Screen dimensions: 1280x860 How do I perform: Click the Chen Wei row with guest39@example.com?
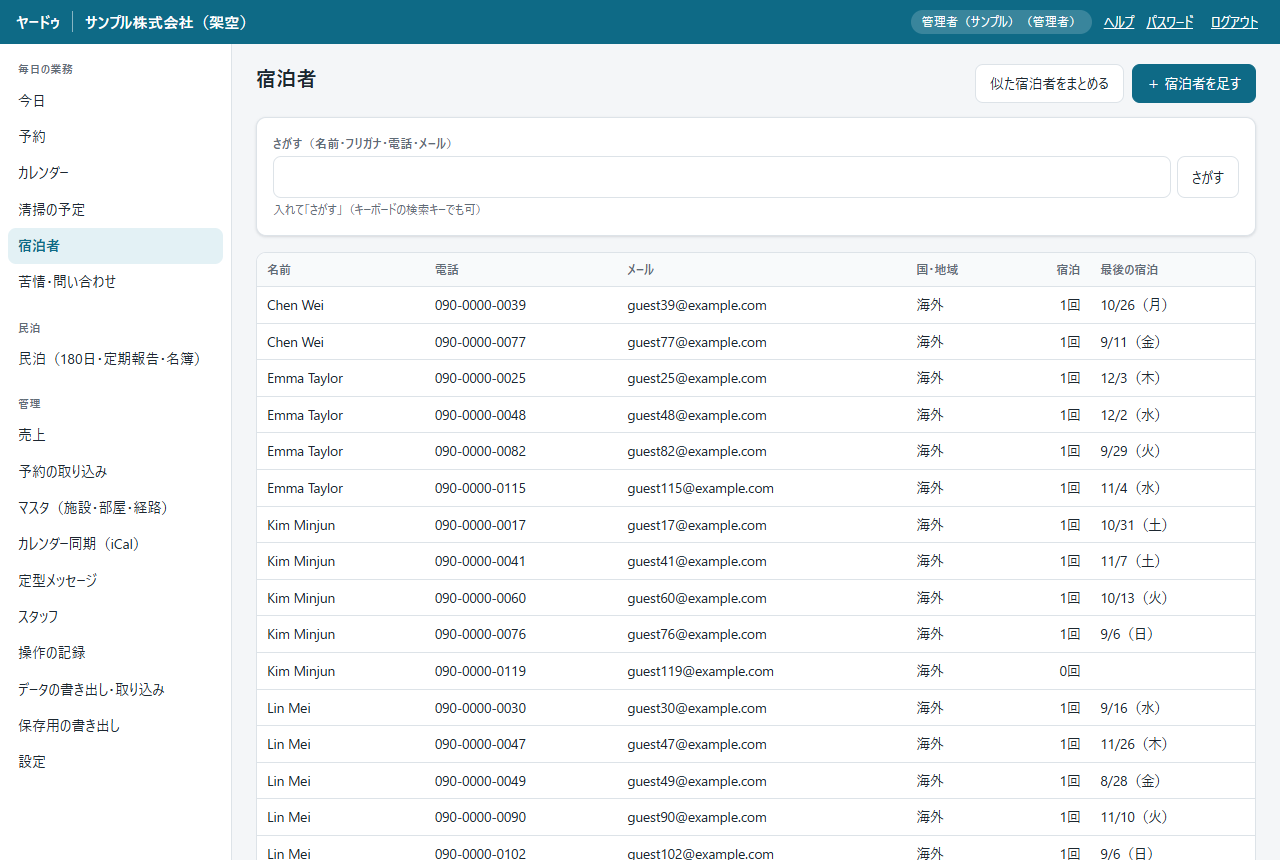tap(756, 305)
